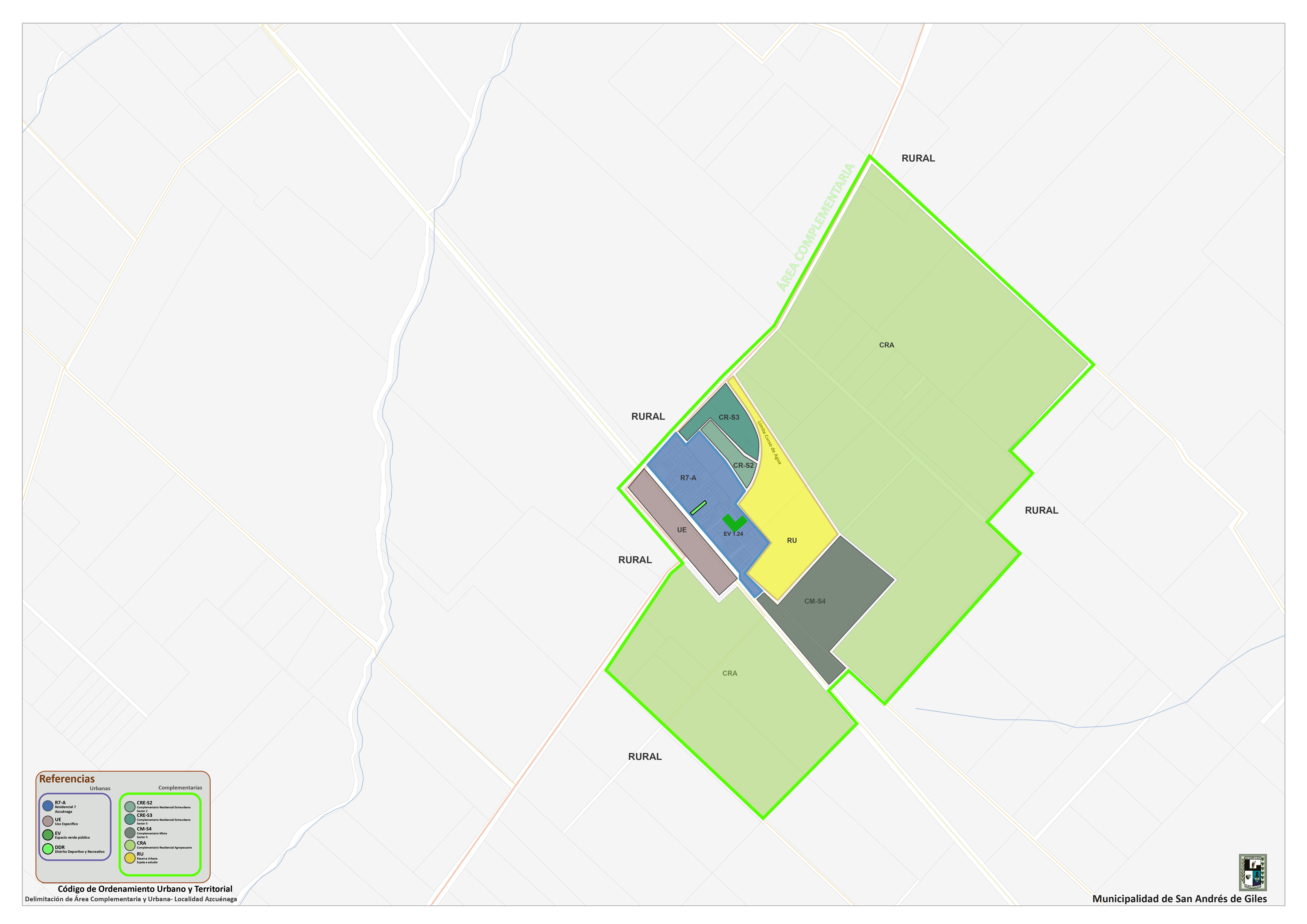
Task: Click the 'Referencias' legend heading
Action: [67, 779]
